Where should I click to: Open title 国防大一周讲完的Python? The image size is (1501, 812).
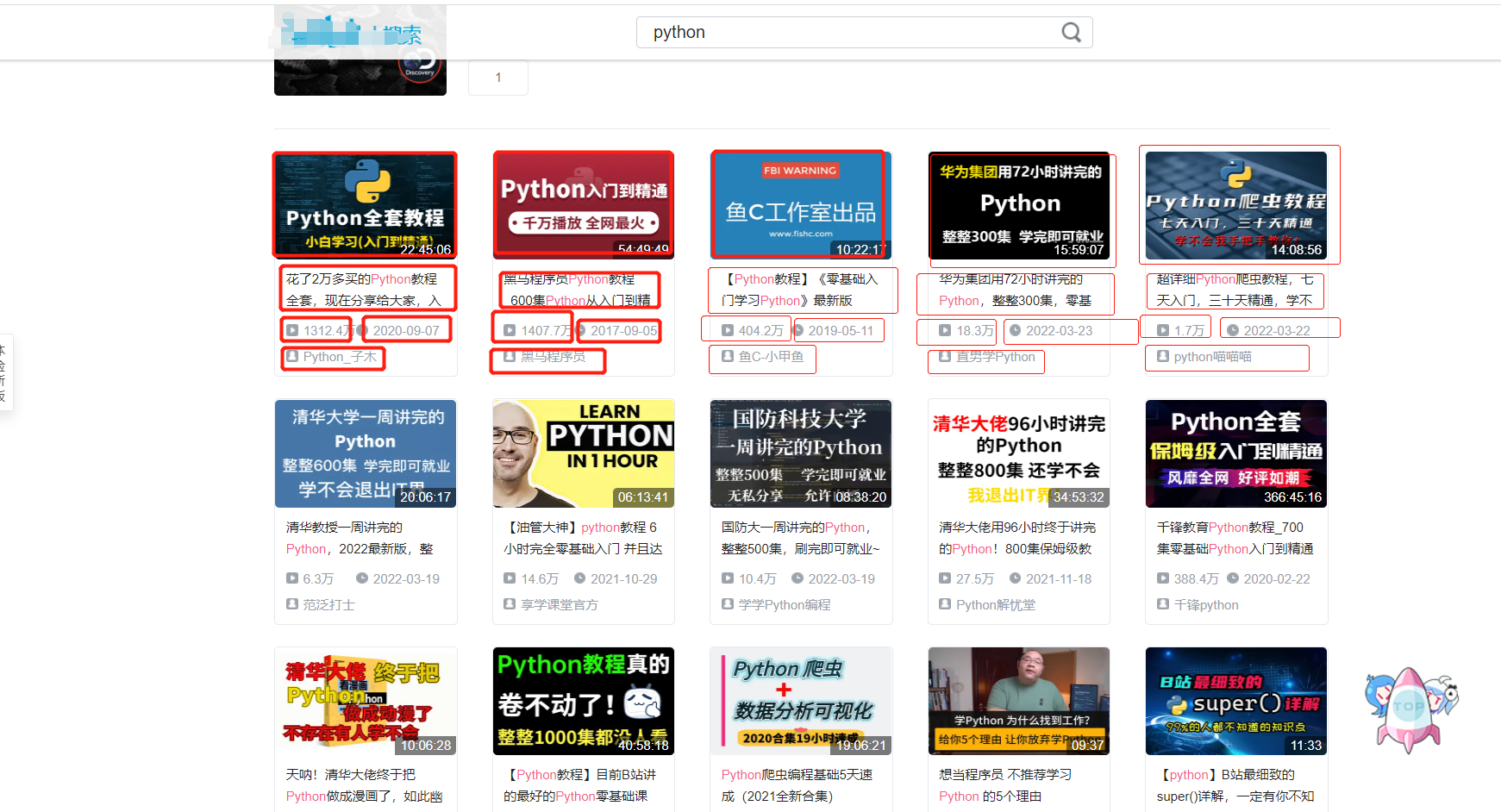(800, 538)
